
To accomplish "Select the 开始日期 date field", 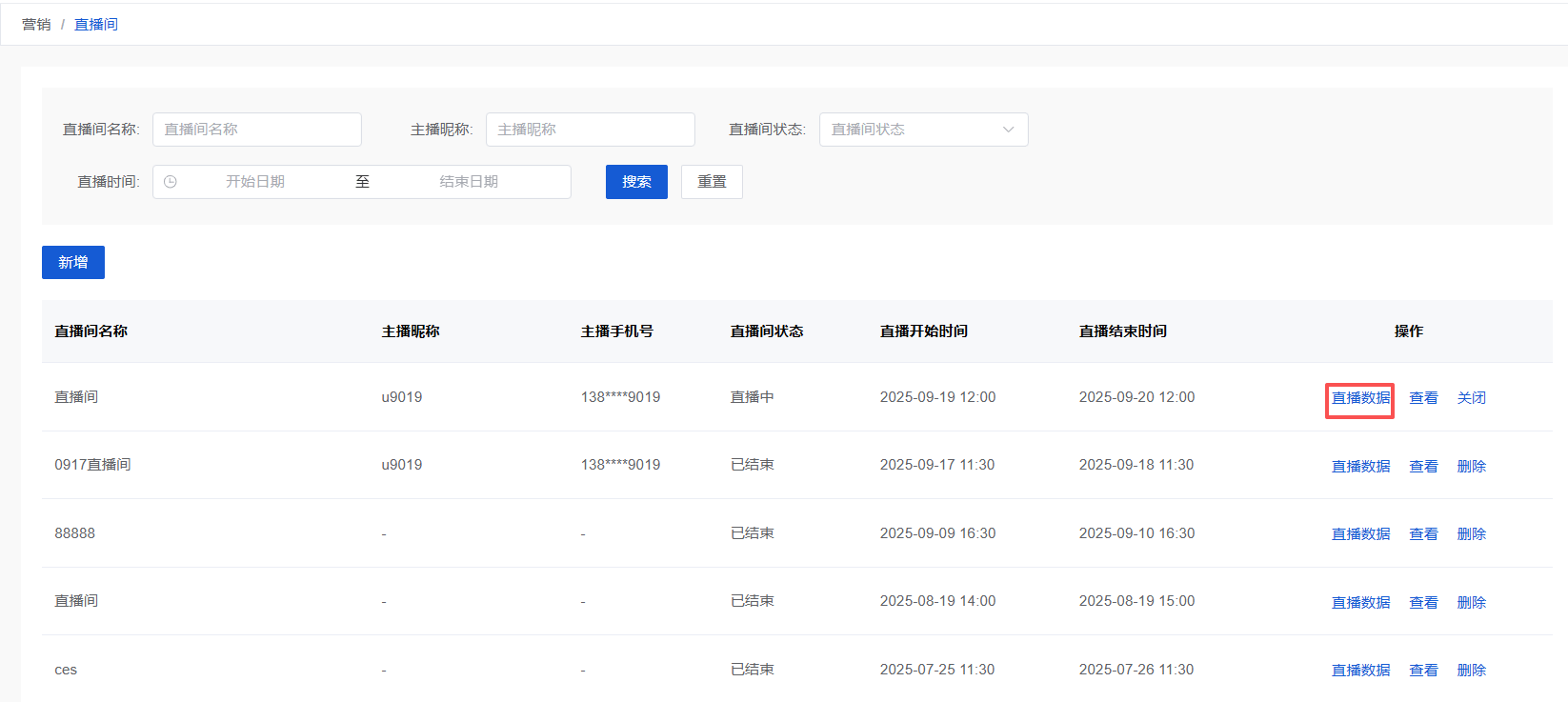I will tap(255, 182).
